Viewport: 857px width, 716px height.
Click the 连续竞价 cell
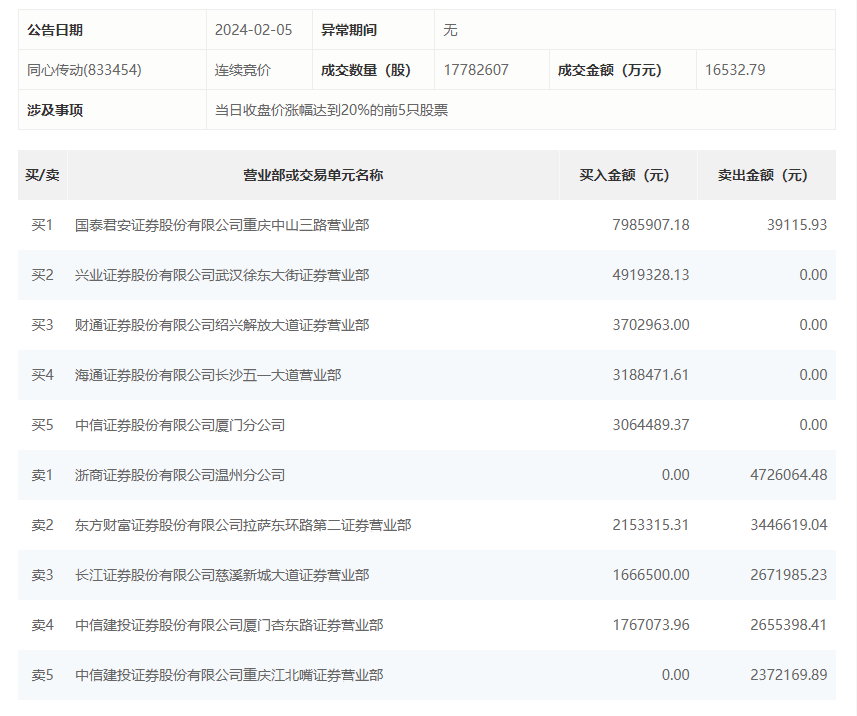(259, 70)
